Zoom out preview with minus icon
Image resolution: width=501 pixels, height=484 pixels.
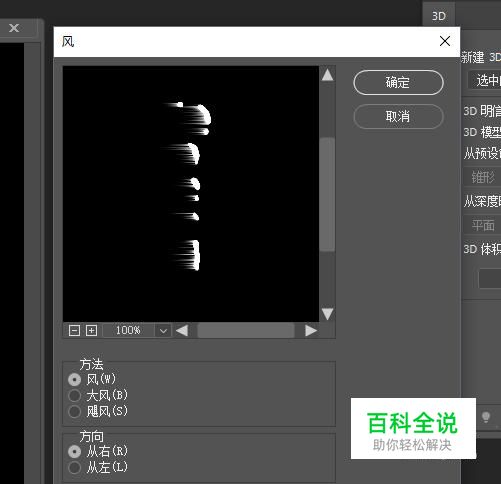pyautogui.click(x=74, y=330)
